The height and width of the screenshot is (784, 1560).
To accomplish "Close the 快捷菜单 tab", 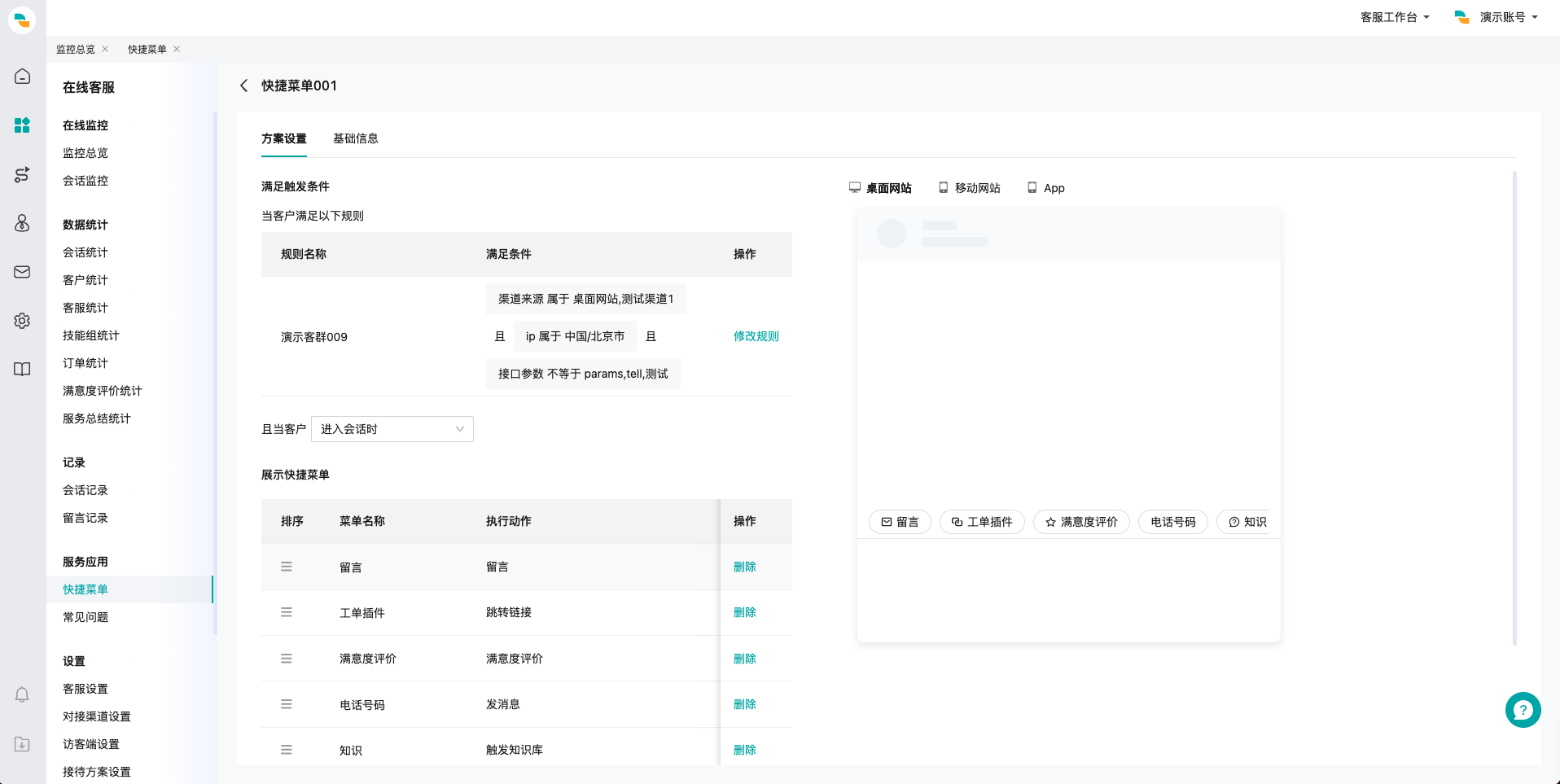I will (x=177, y=49).
